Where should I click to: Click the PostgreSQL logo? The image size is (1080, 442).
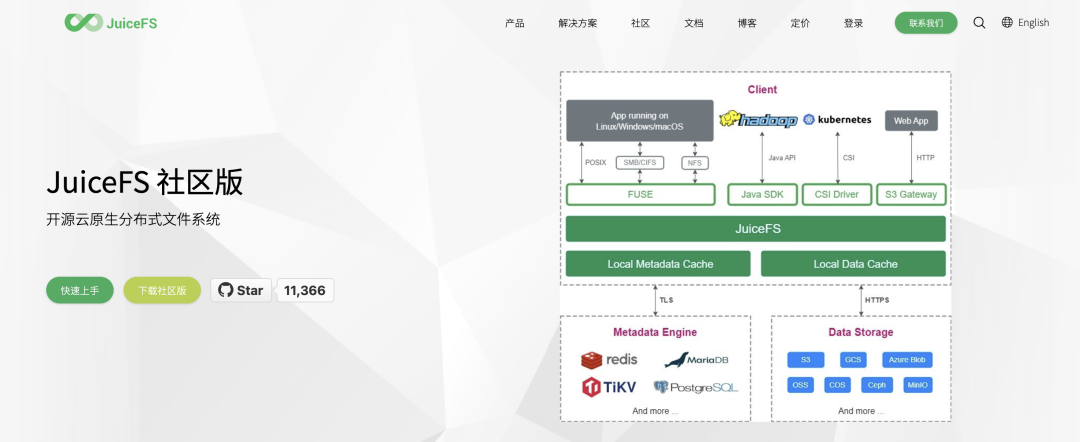click(696, 387)
